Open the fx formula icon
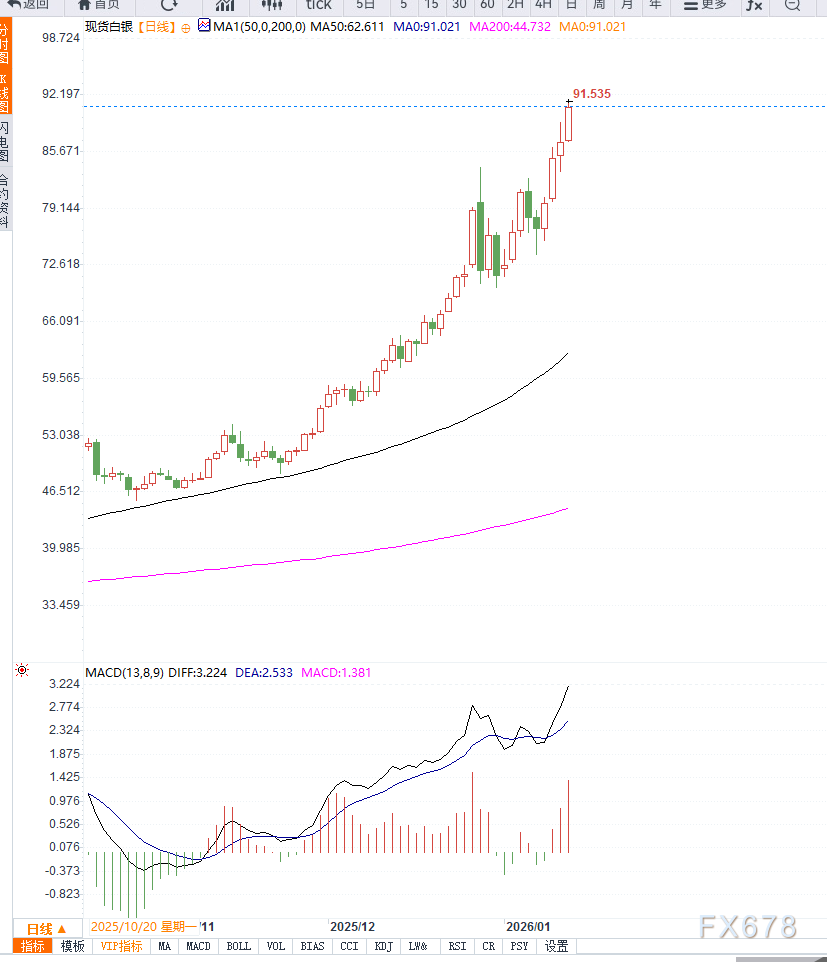The height and width of the screenshot is (962, 827). pyautogui.click(x=755, y=5)
